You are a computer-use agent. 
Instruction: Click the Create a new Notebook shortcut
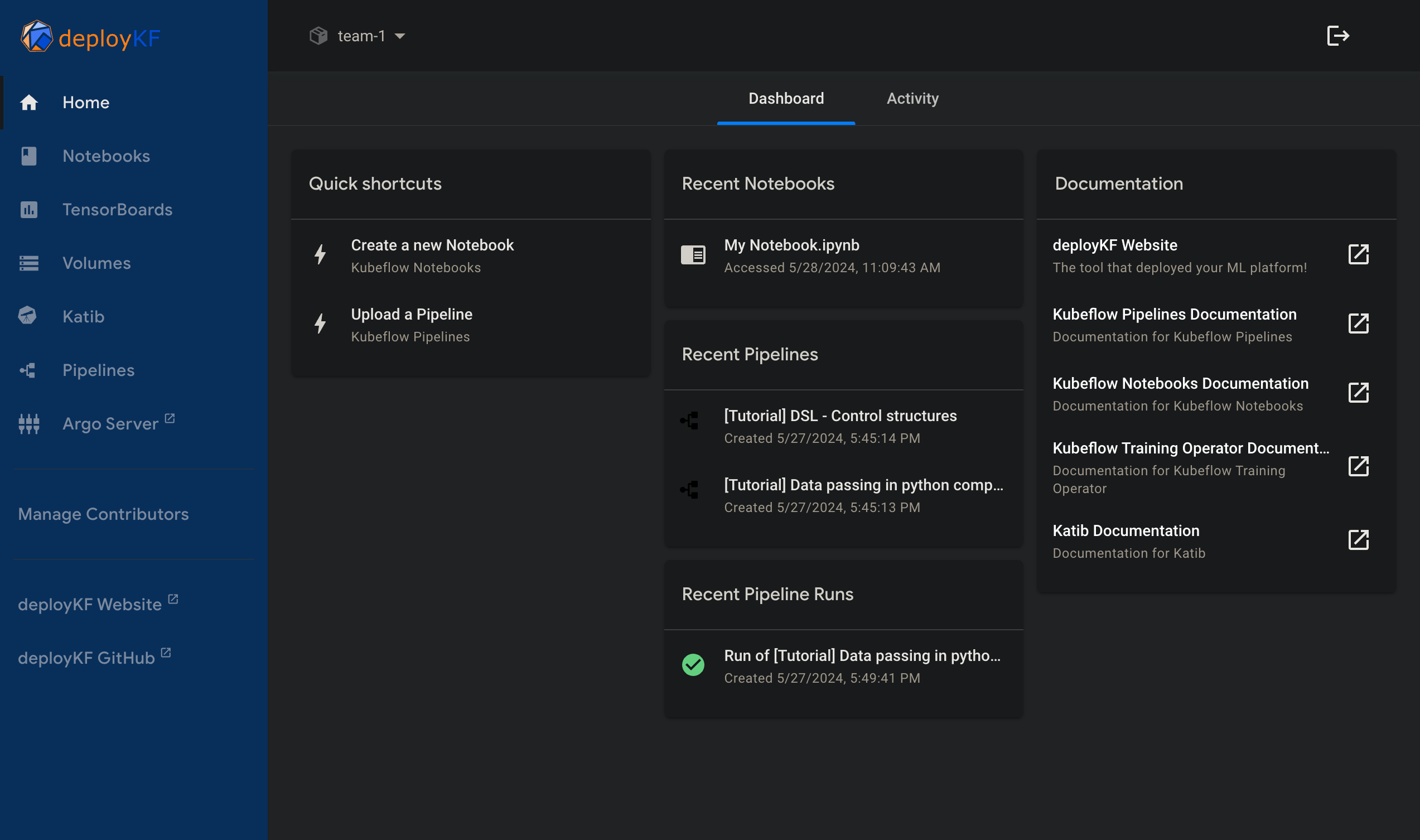[x=470, y=255]
